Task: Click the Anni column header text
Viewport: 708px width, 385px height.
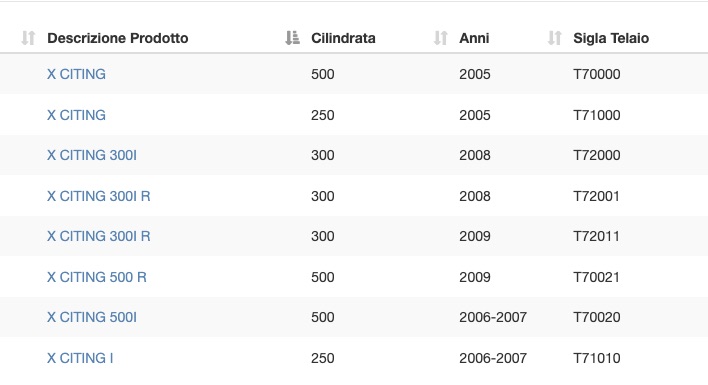Action: click(x=474, y=38)
